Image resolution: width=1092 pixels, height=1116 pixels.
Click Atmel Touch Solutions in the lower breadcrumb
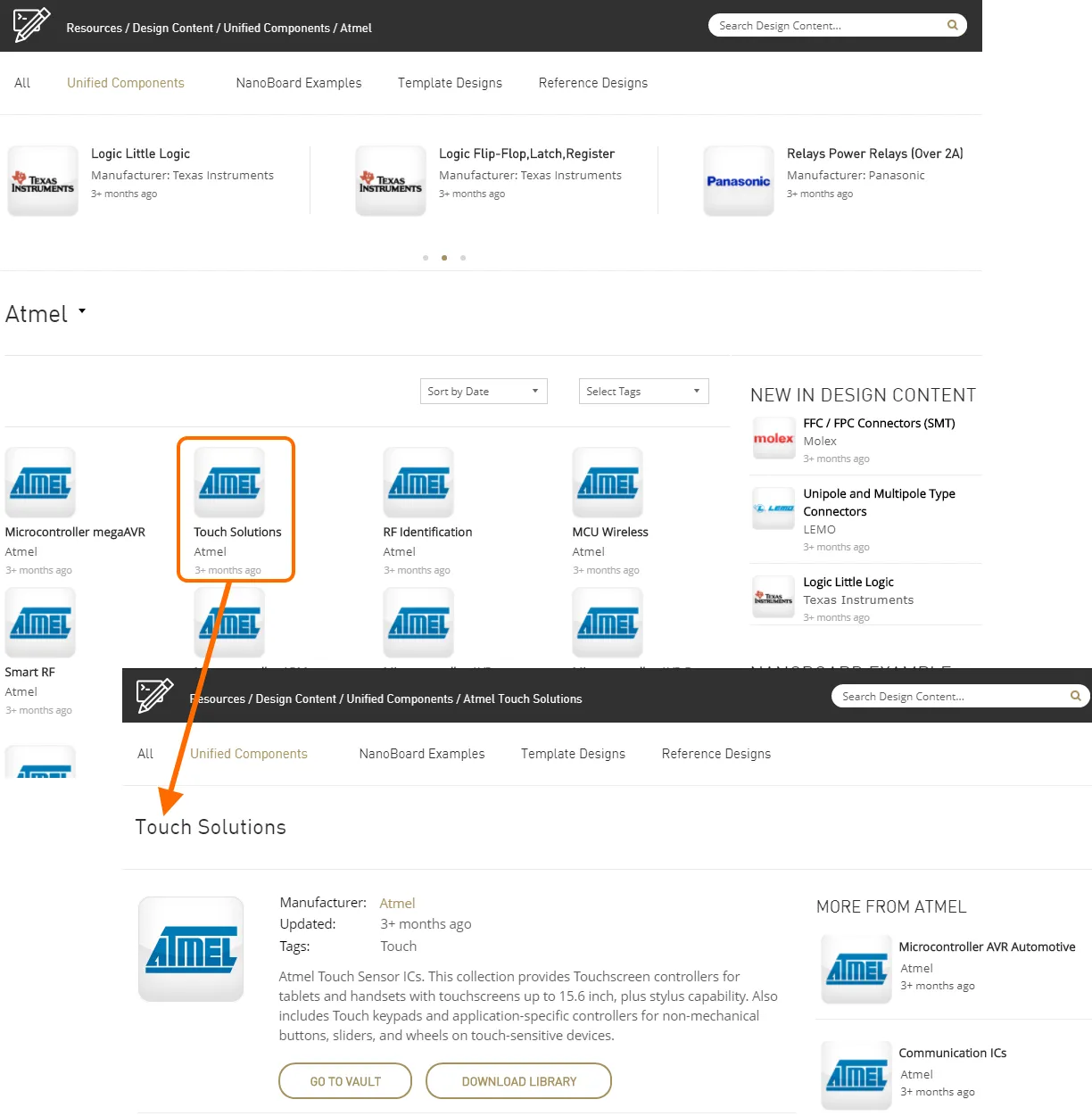pyautogui.click(x=523, y=699)
